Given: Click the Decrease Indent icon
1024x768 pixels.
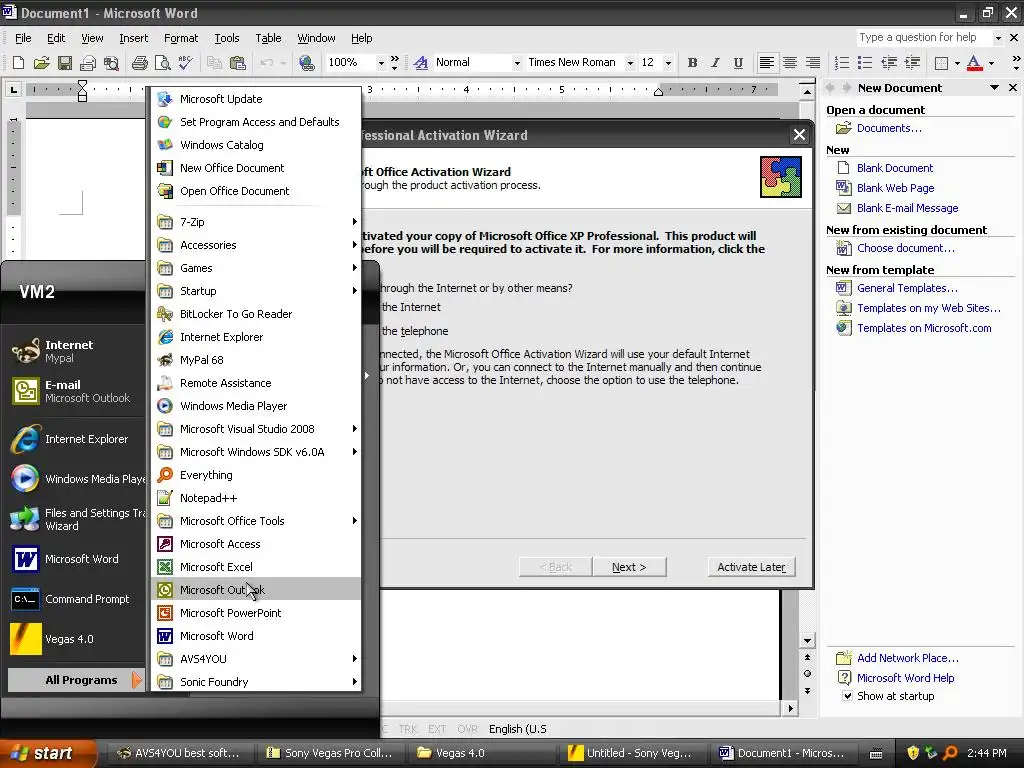Looking at the screenshot, I should coord(889,63).
